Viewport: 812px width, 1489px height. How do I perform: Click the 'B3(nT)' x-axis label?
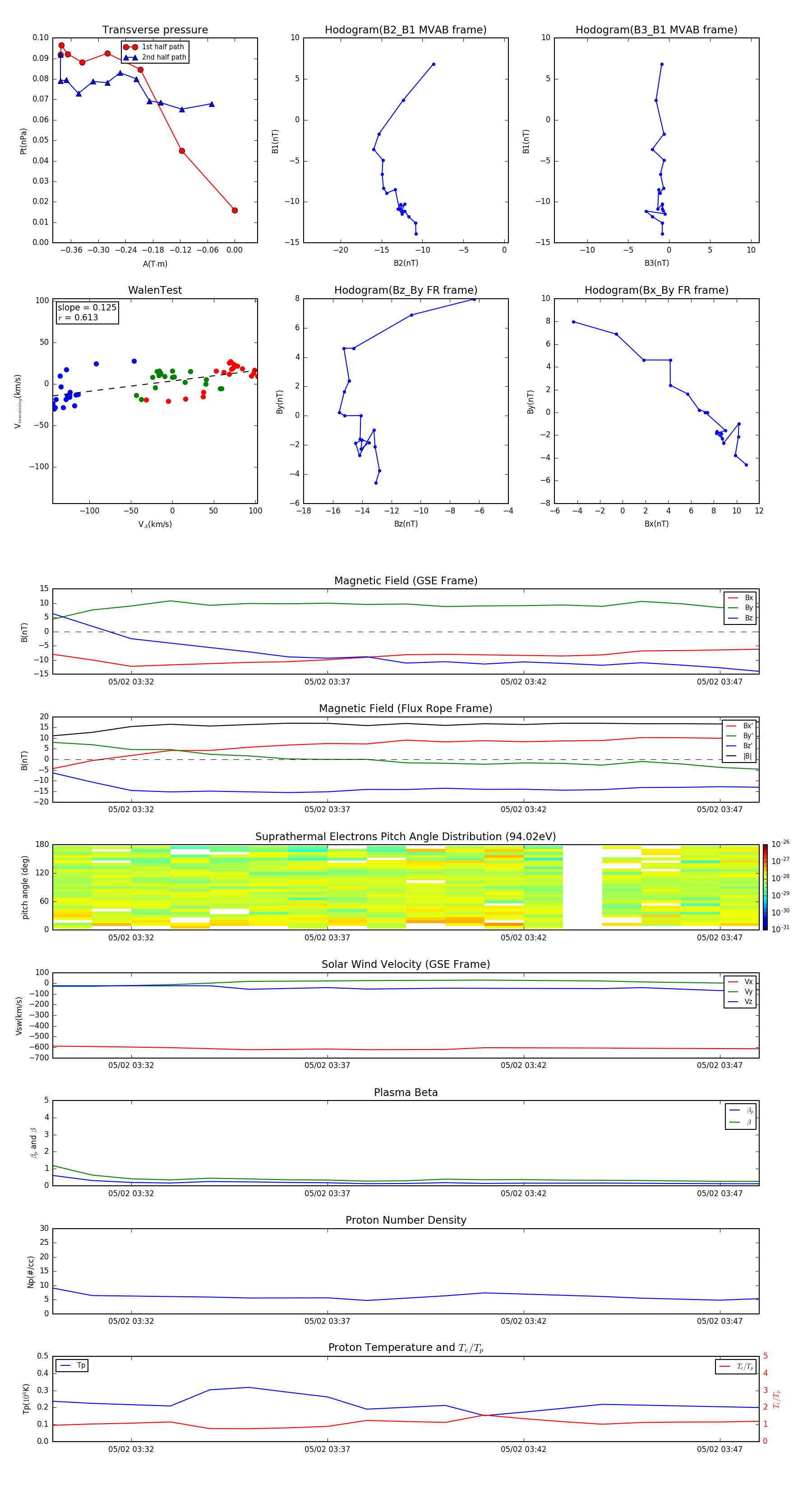(x=656, y=264)
